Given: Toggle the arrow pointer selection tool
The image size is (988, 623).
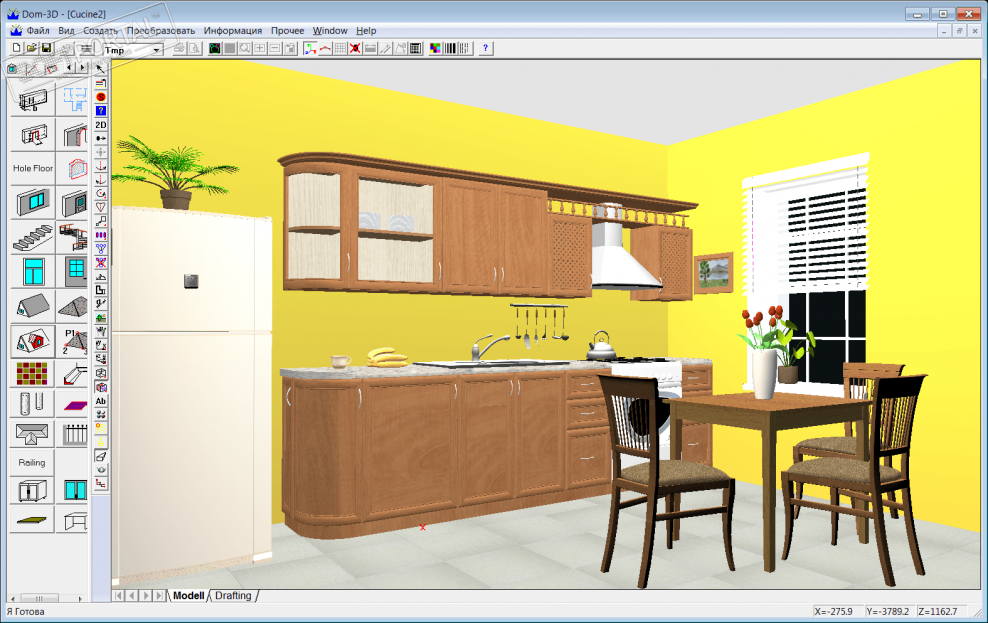Looking at the screenshot, I should tap(101, 68).
